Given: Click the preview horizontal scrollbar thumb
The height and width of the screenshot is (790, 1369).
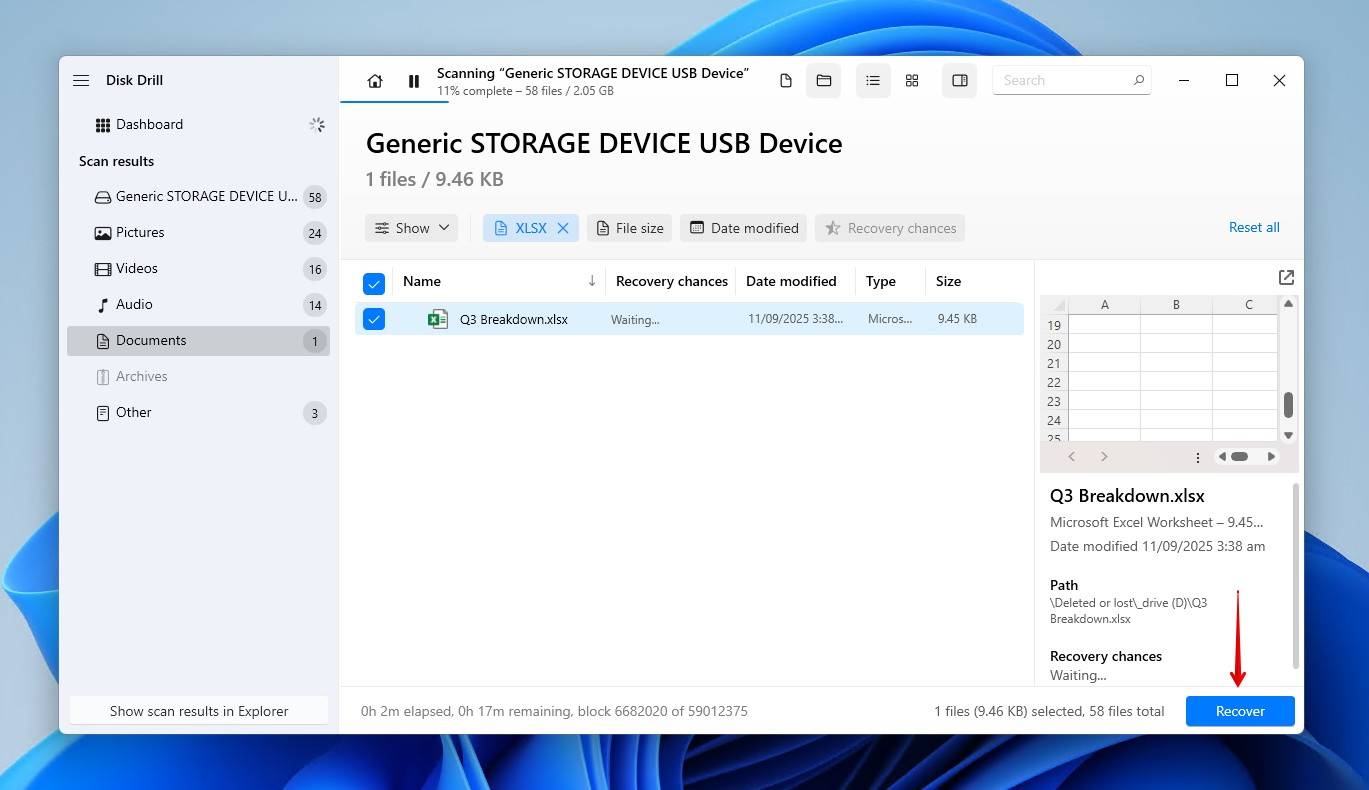Looking at the screenshot, I should [1239, 457].
